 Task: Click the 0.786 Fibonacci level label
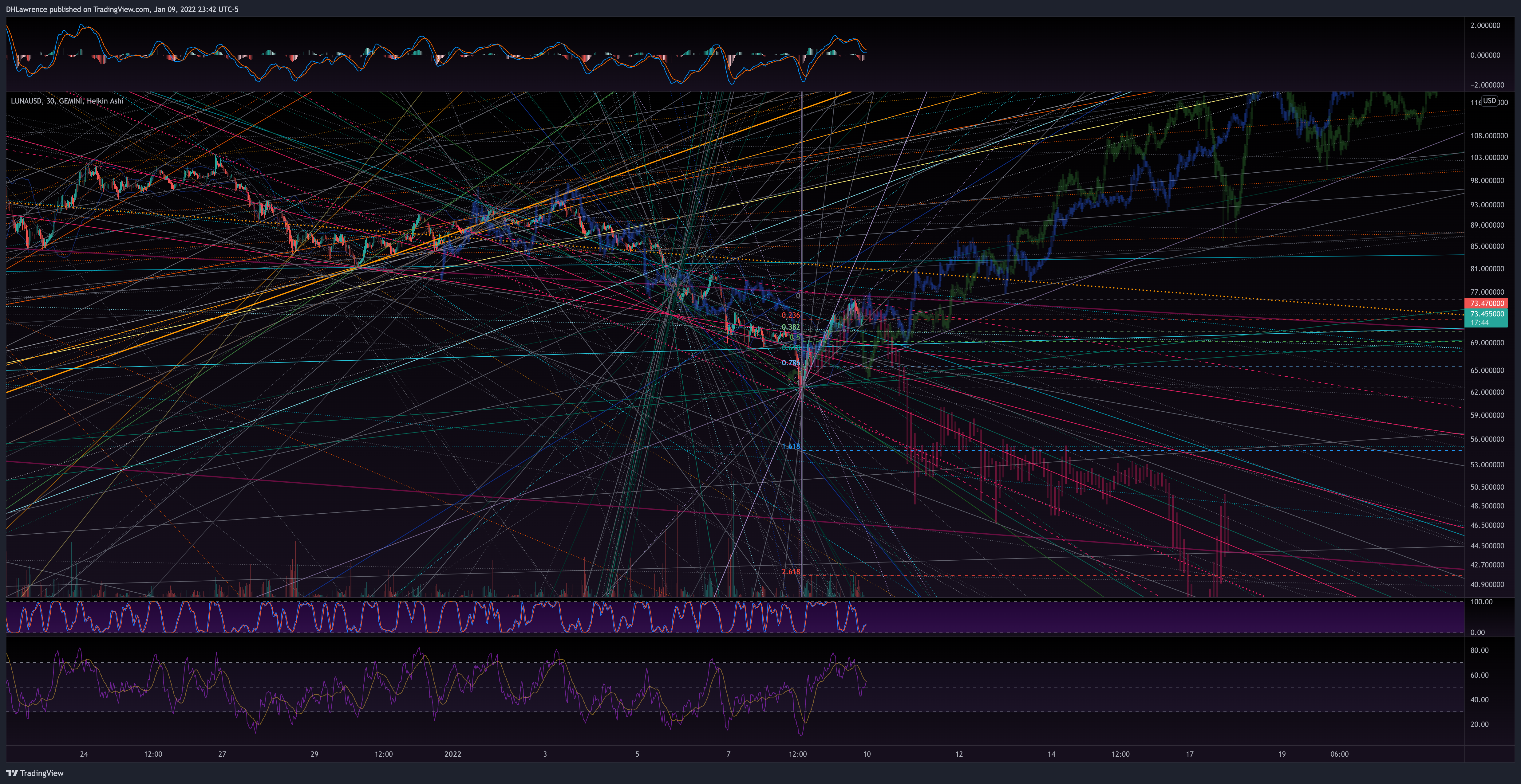pos(791,363)
